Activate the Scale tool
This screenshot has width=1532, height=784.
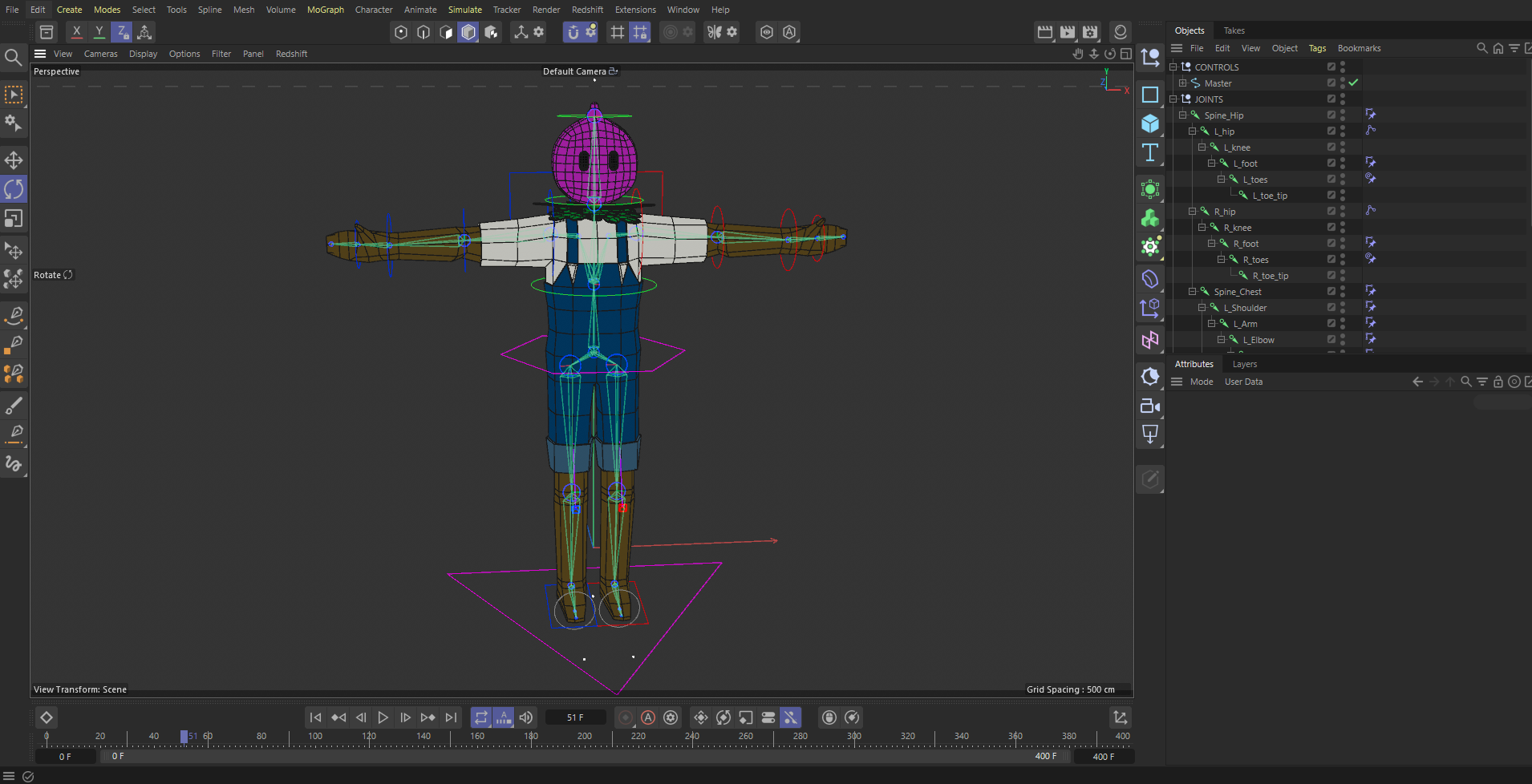click(14, 219)
